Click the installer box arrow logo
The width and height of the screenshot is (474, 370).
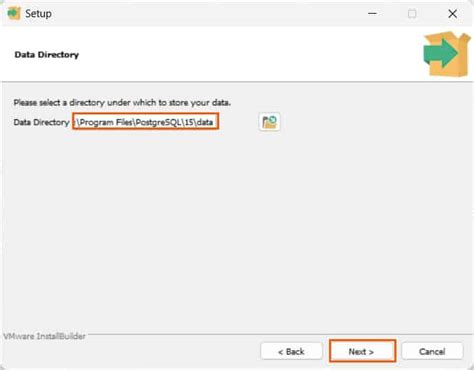pyautogui.click(x=447, y=54)
